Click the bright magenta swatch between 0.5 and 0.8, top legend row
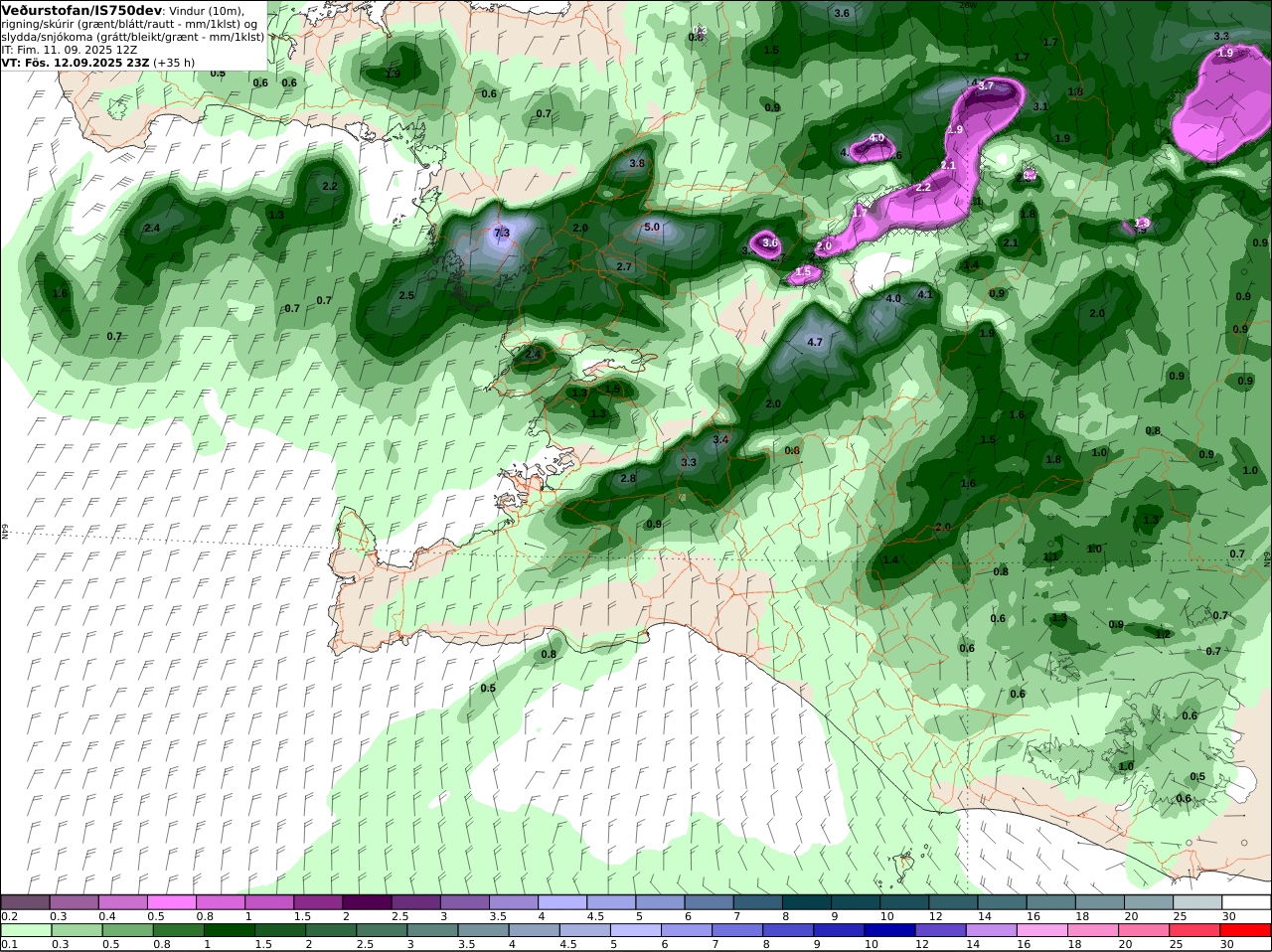This screenshot has width=1272, height=952. click(x=171, y=901)
